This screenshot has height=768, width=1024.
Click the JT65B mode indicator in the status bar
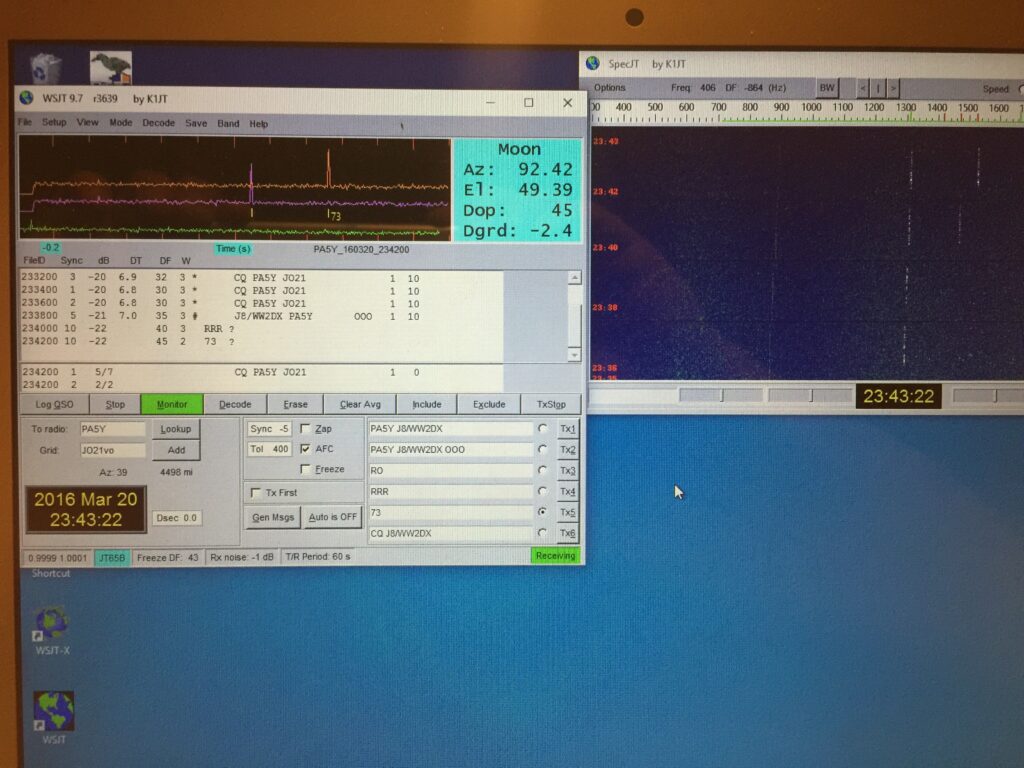click(x=112, y=557)
